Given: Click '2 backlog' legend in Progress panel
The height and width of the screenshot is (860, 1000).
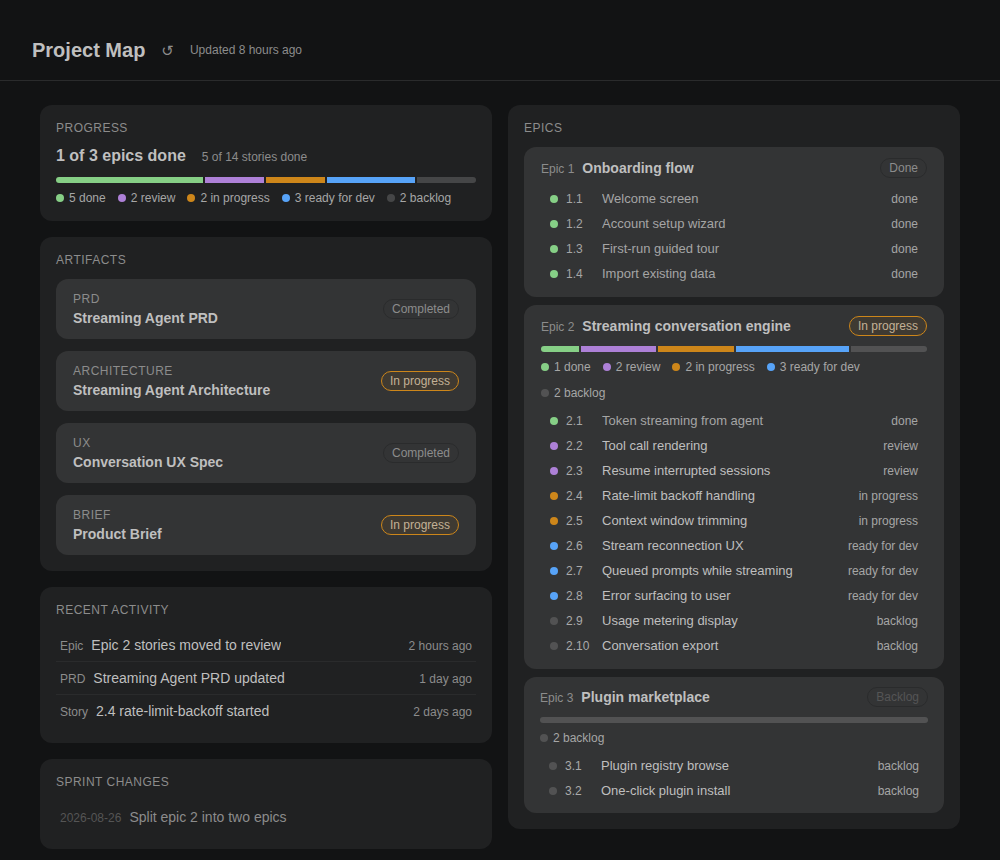Looking at the screenshot, I should (x=419, y=198).
